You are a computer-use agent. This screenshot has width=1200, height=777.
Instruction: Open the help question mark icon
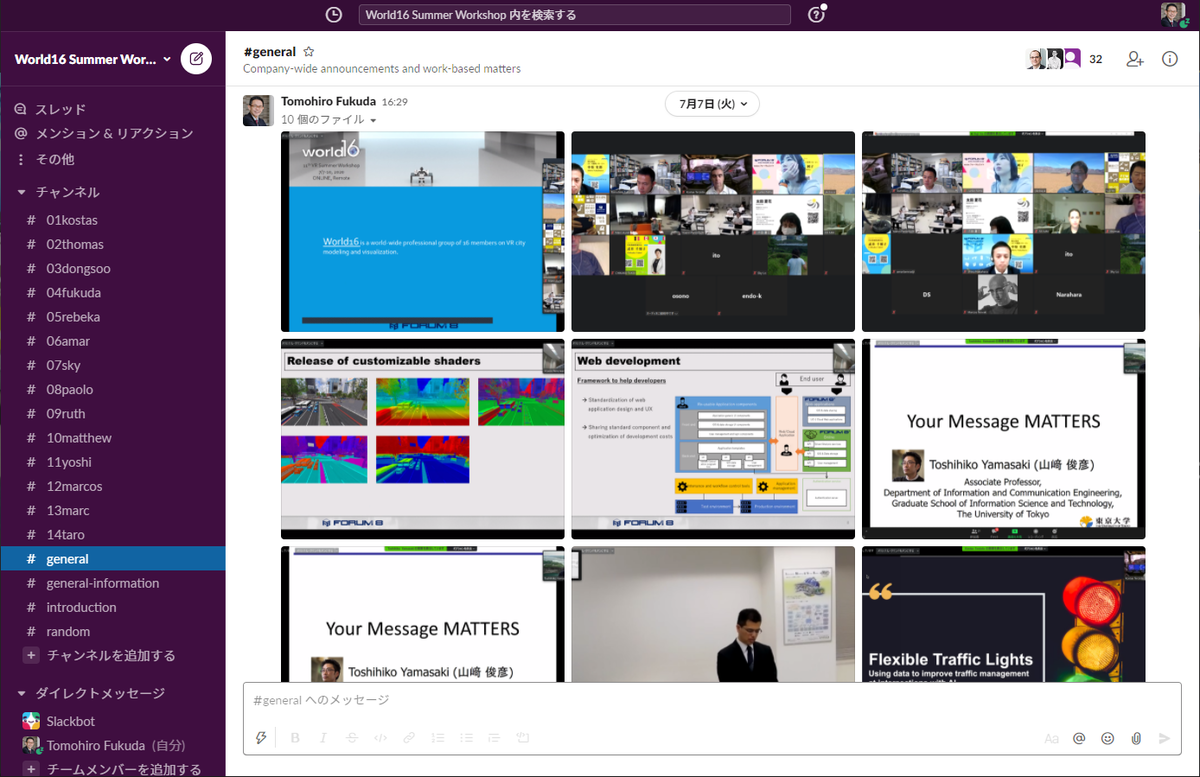pos(818,15)
